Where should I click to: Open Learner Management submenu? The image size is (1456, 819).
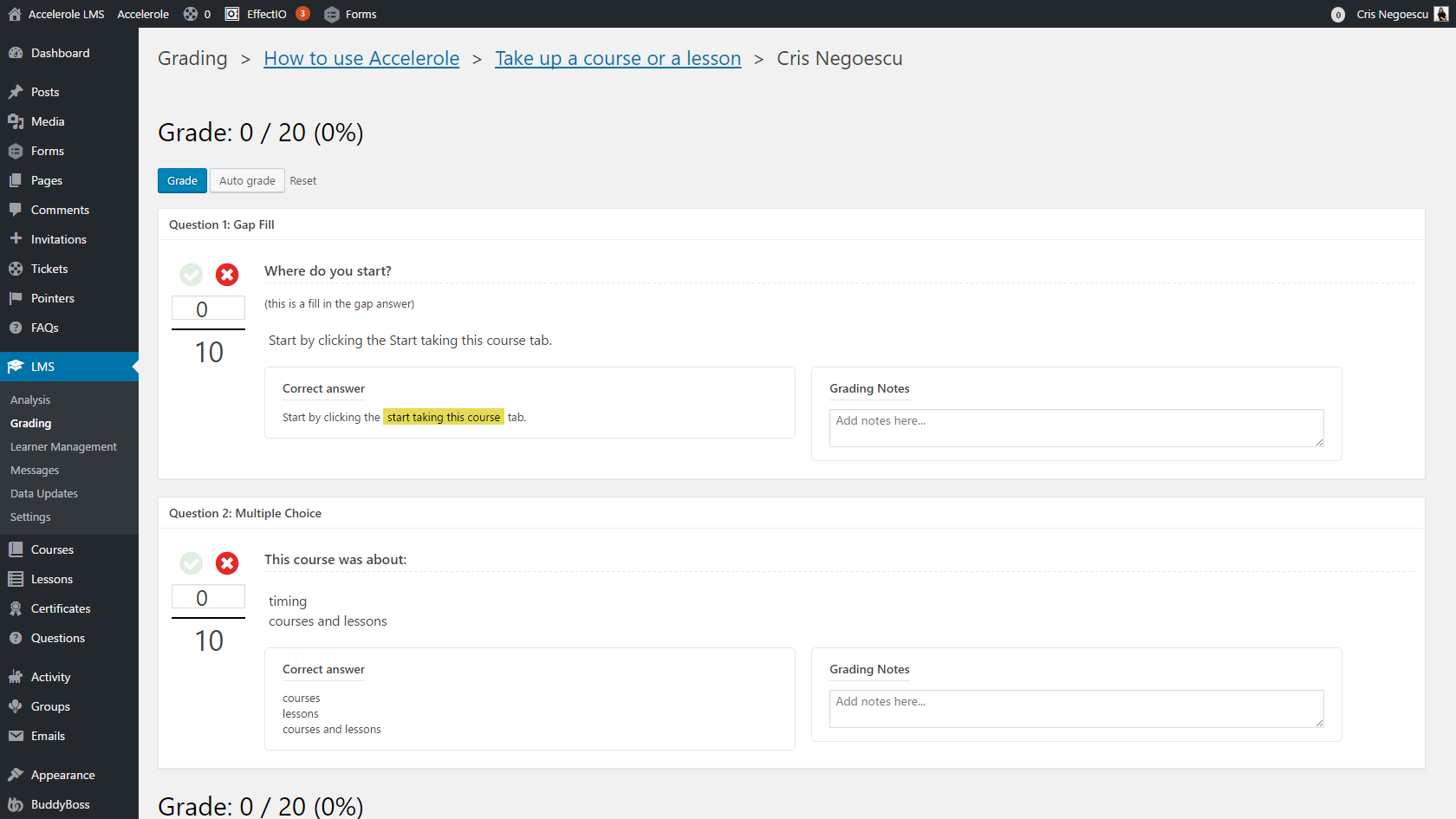pos(63,446)
